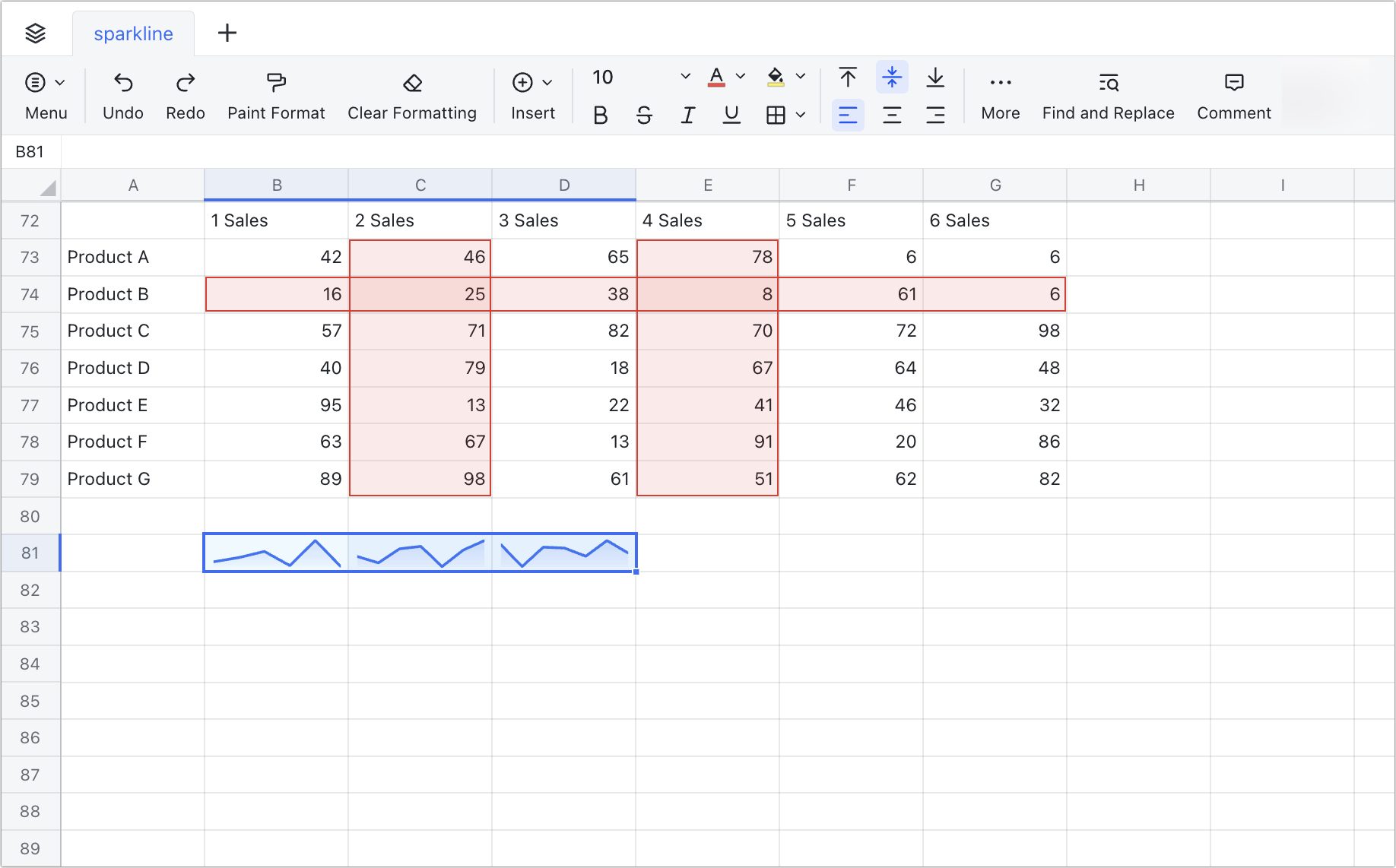
Task: Click the More button
Action: pyautogui.click(x=1000, y=94)
